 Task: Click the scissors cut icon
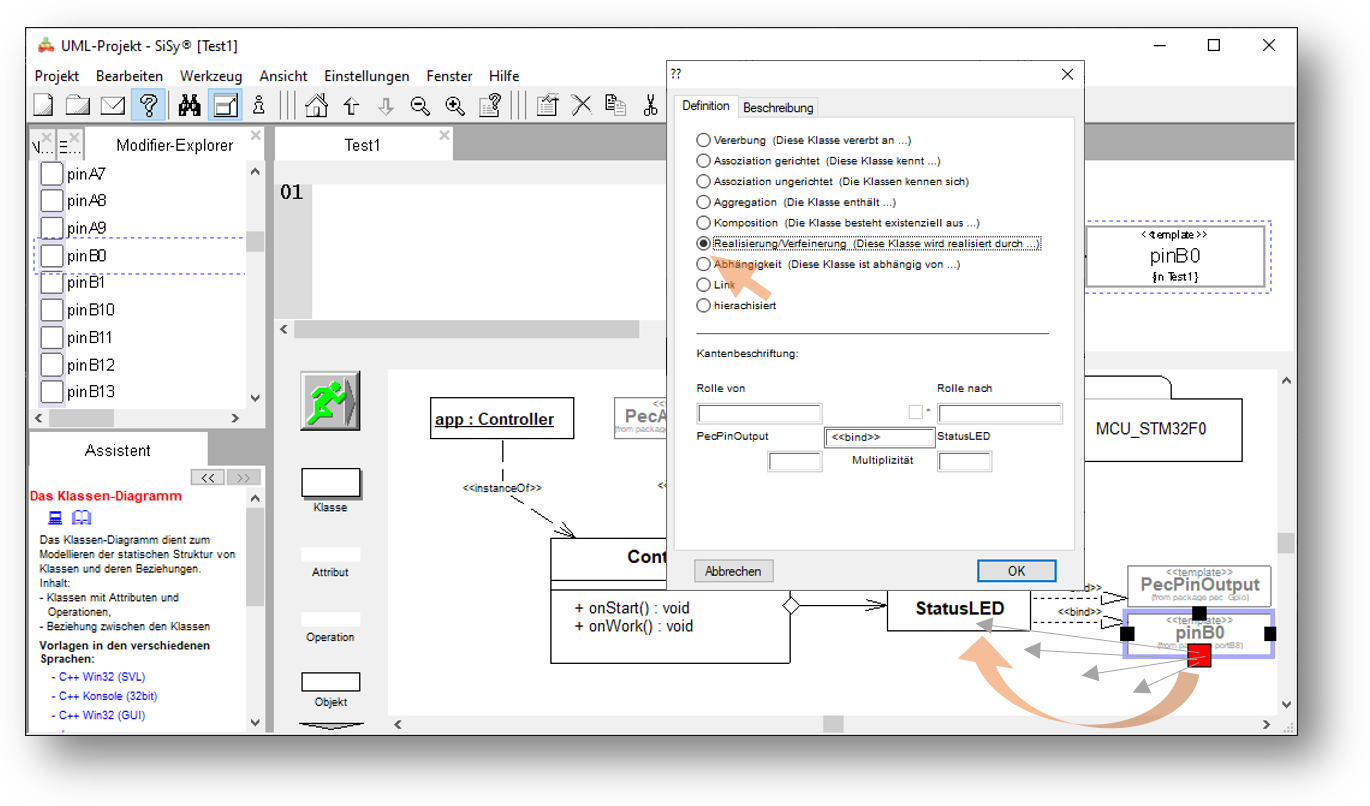point(650,105)
